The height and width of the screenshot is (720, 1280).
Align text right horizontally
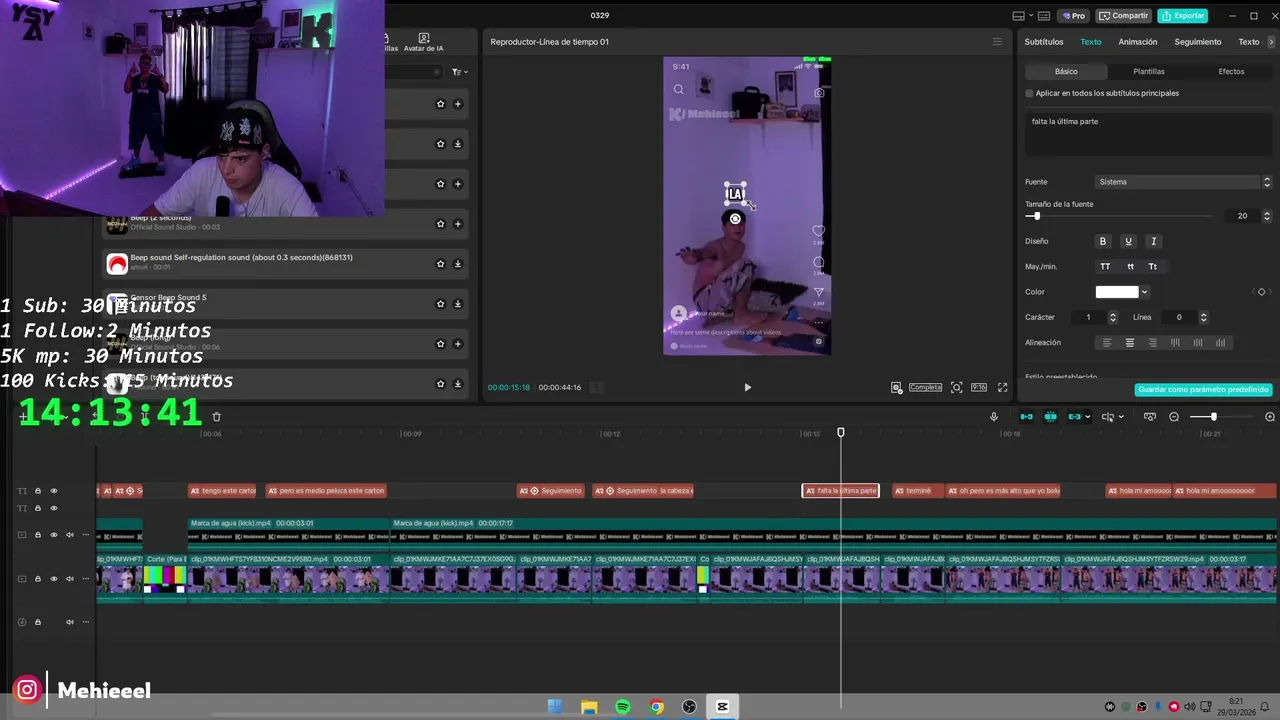coord(1153,343)
